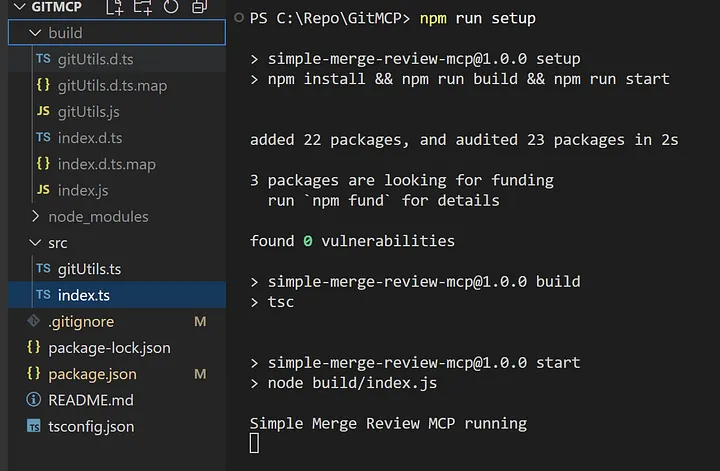Open the modified package.json file
This screenshot has width=720, height=471.
pos(93,374)
